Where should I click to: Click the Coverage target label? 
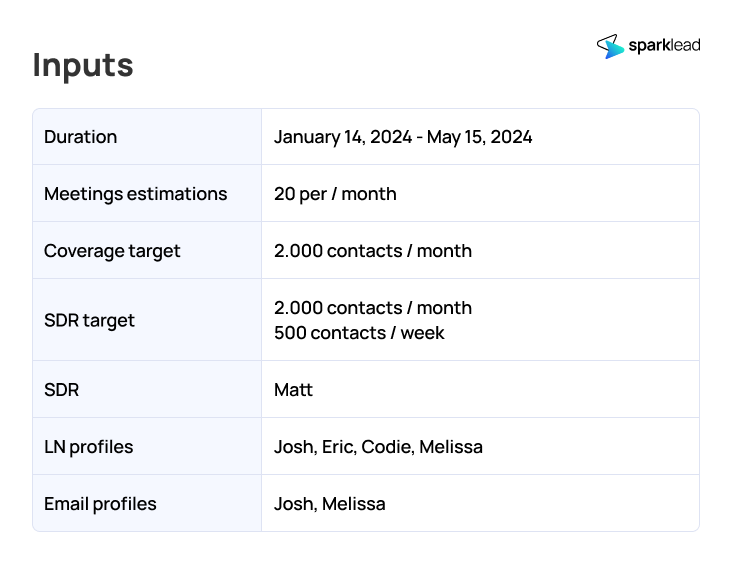tap(112, 251)
